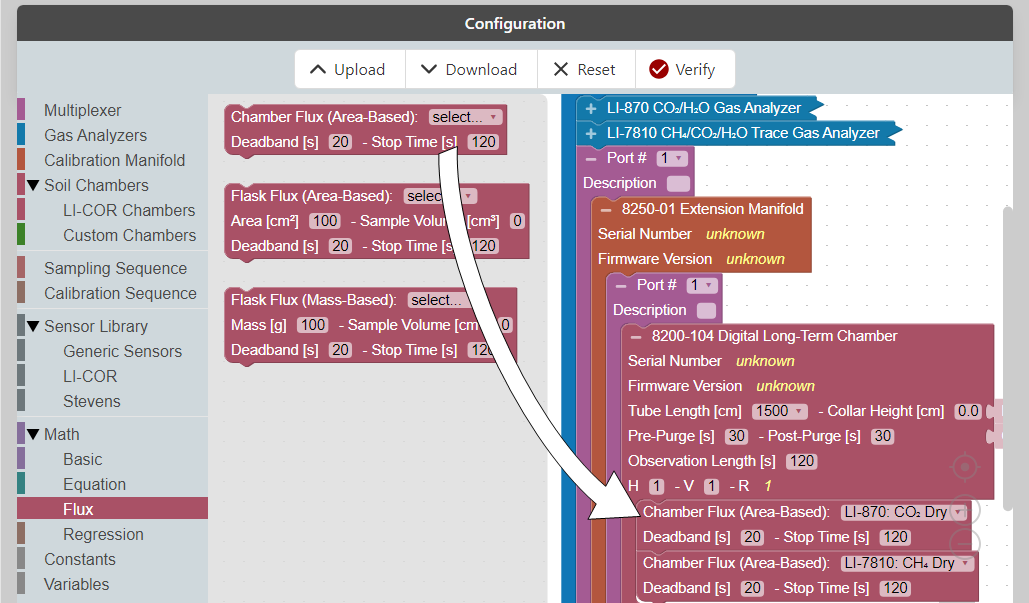Viewport: 1029px width, 603px height.
Task: Click Deadband field on LI-7810 Chamber Flux block
Action: coord(752,589)
